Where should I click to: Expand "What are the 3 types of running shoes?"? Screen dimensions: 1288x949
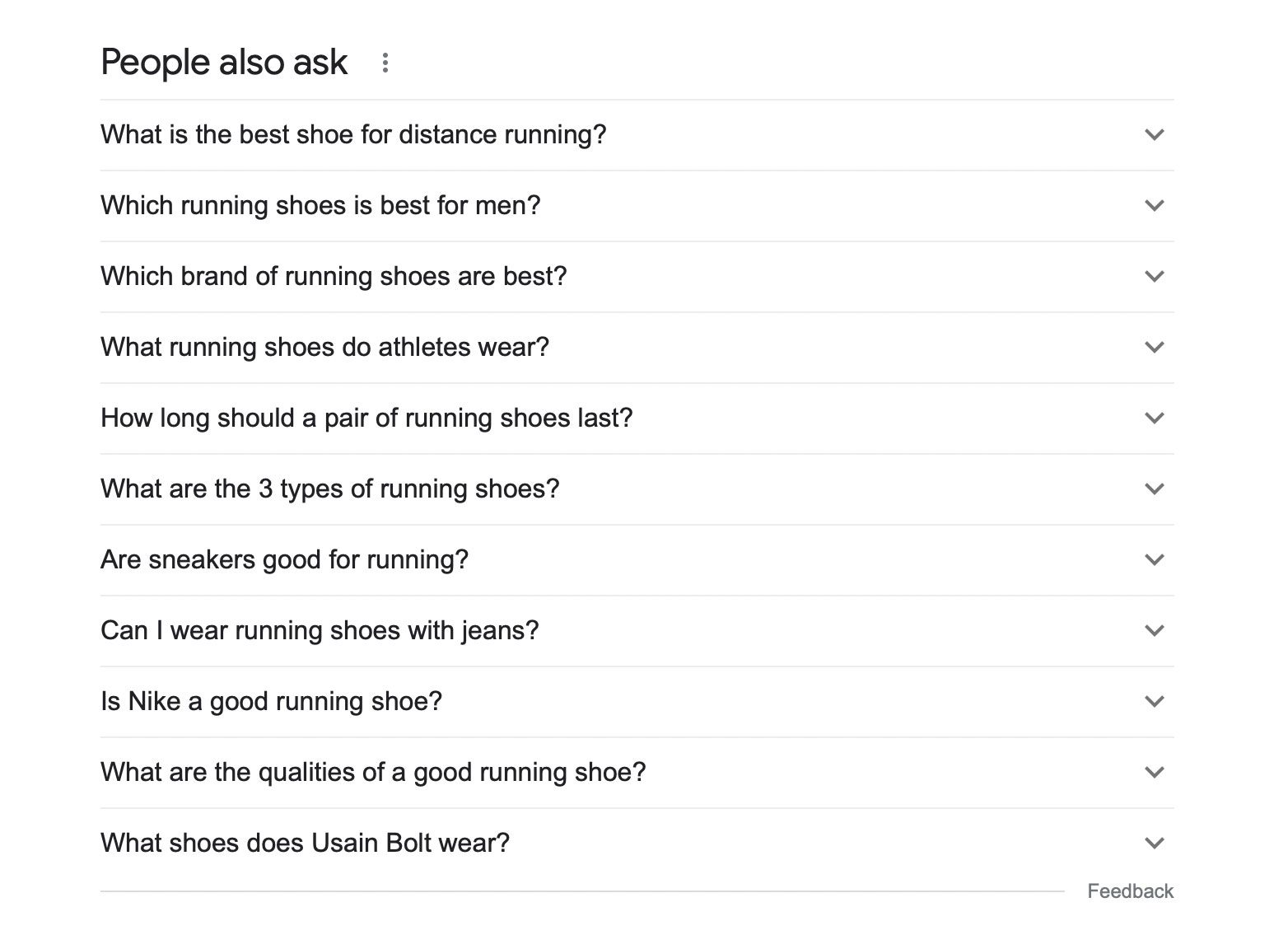tap(1155, 489)
